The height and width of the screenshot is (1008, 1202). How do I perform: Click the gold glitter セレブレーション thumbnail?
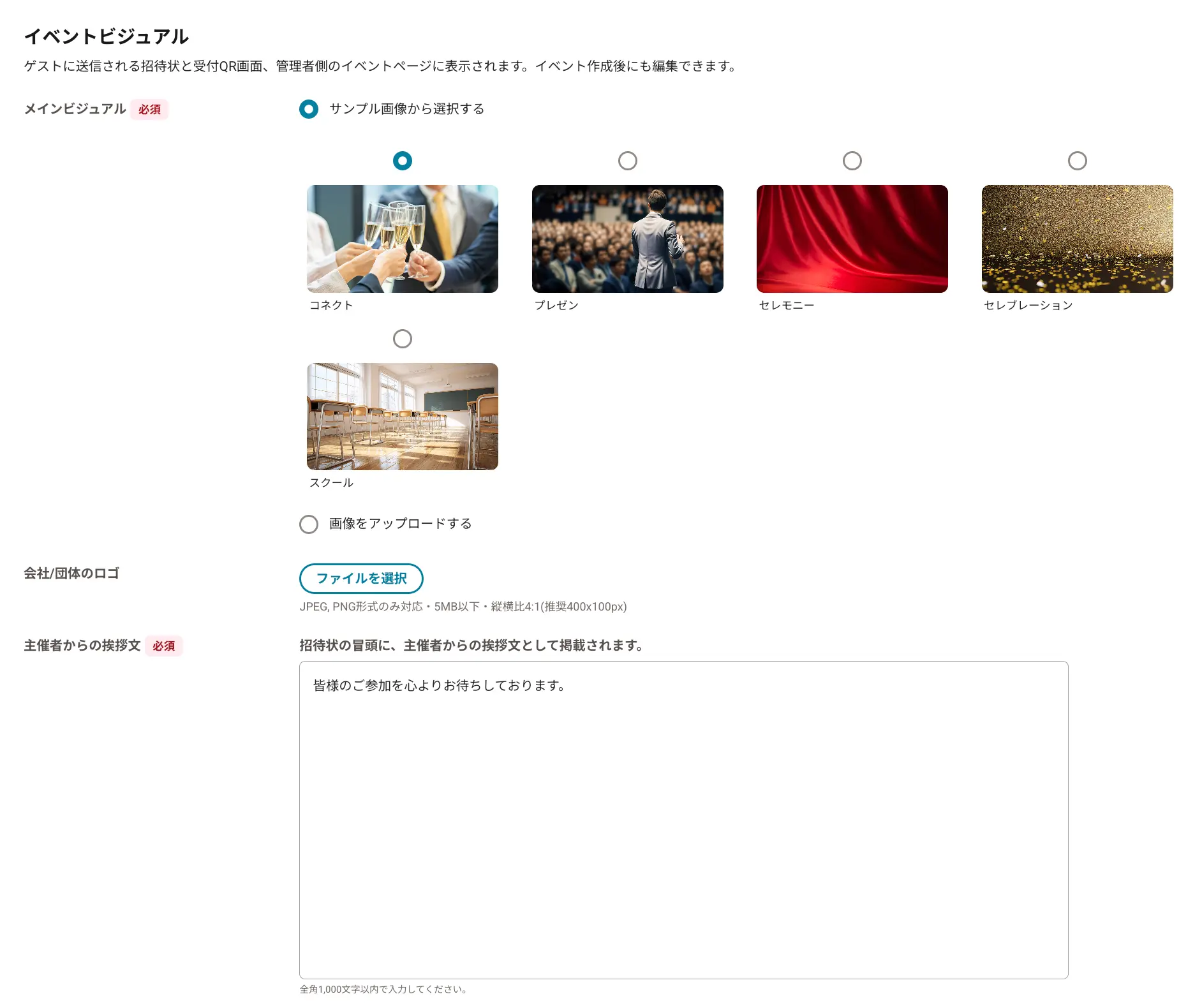point(1078,239)
